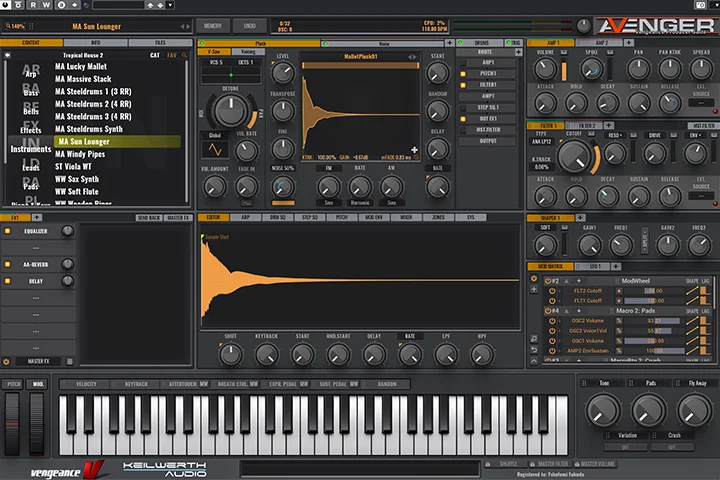Viewport: 720px width, 480px height.
Task: Open the ENV parameter dropdown in Filter 1
Action: 695,135
